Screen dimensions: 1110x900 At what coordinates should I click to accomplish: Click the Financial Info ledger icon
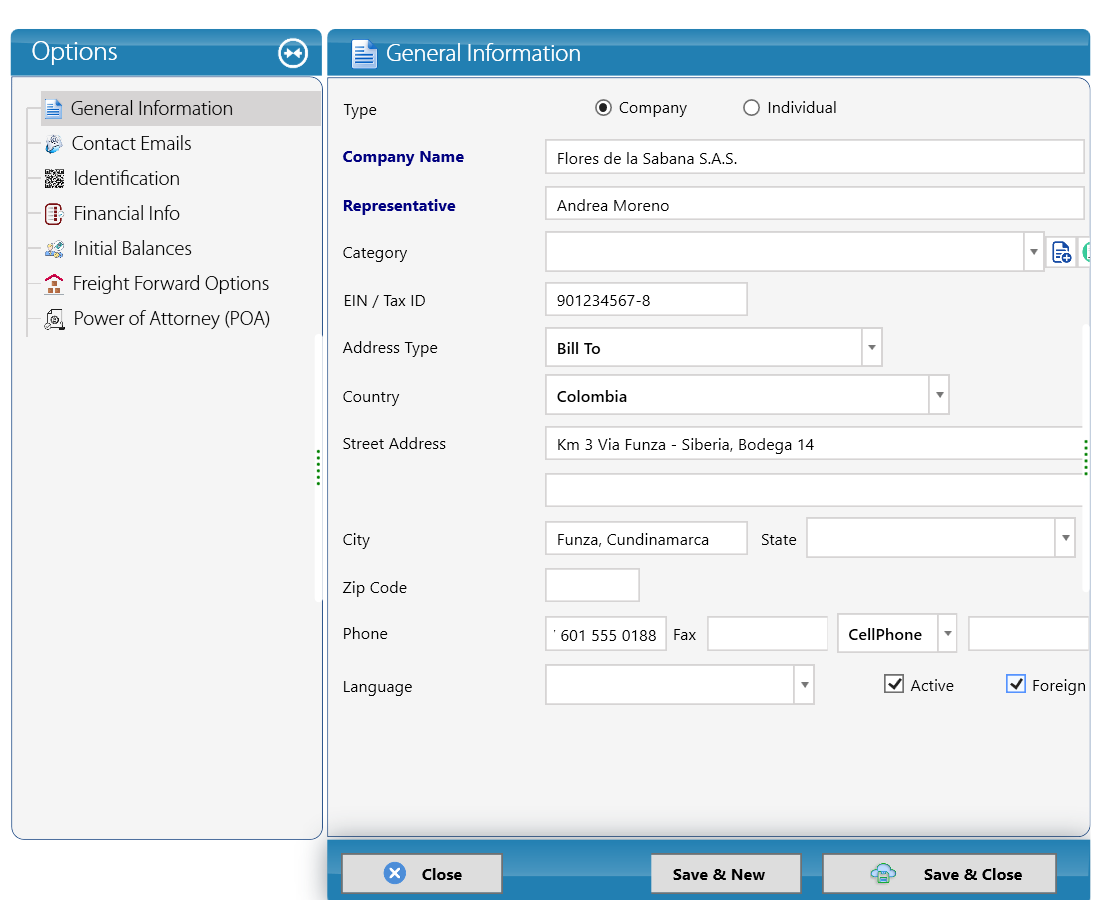point(54,214)
